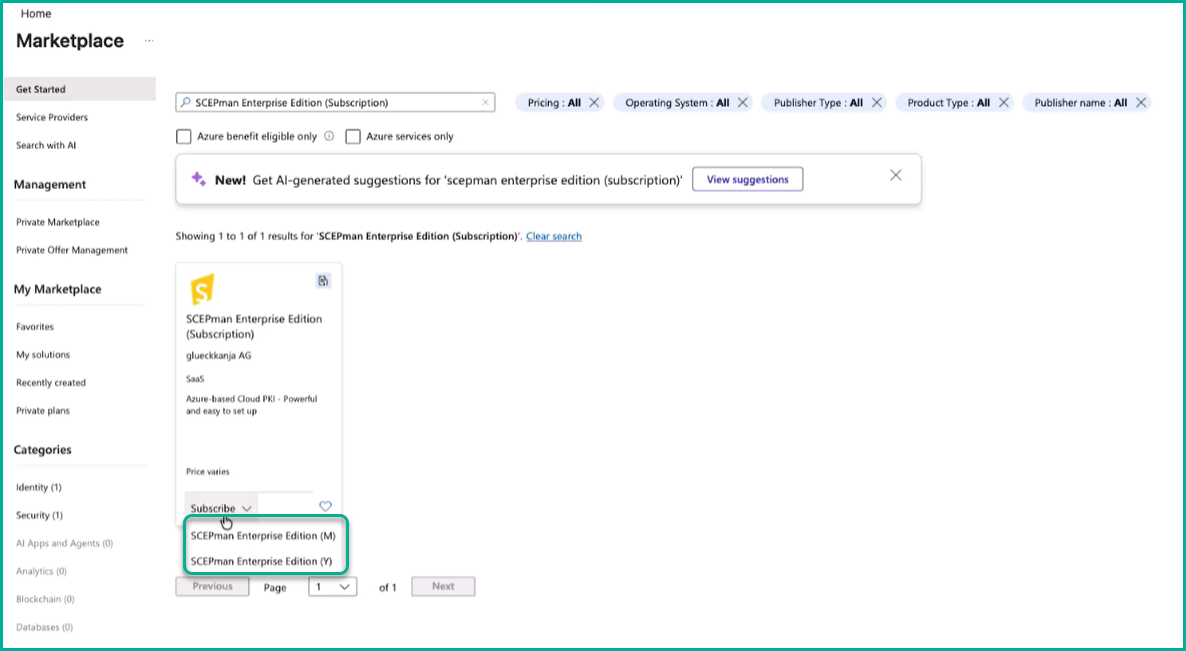Click the SCEPman yellow logo icon
The height and width of the screenshot is (651, 1186).
[202, 290]
